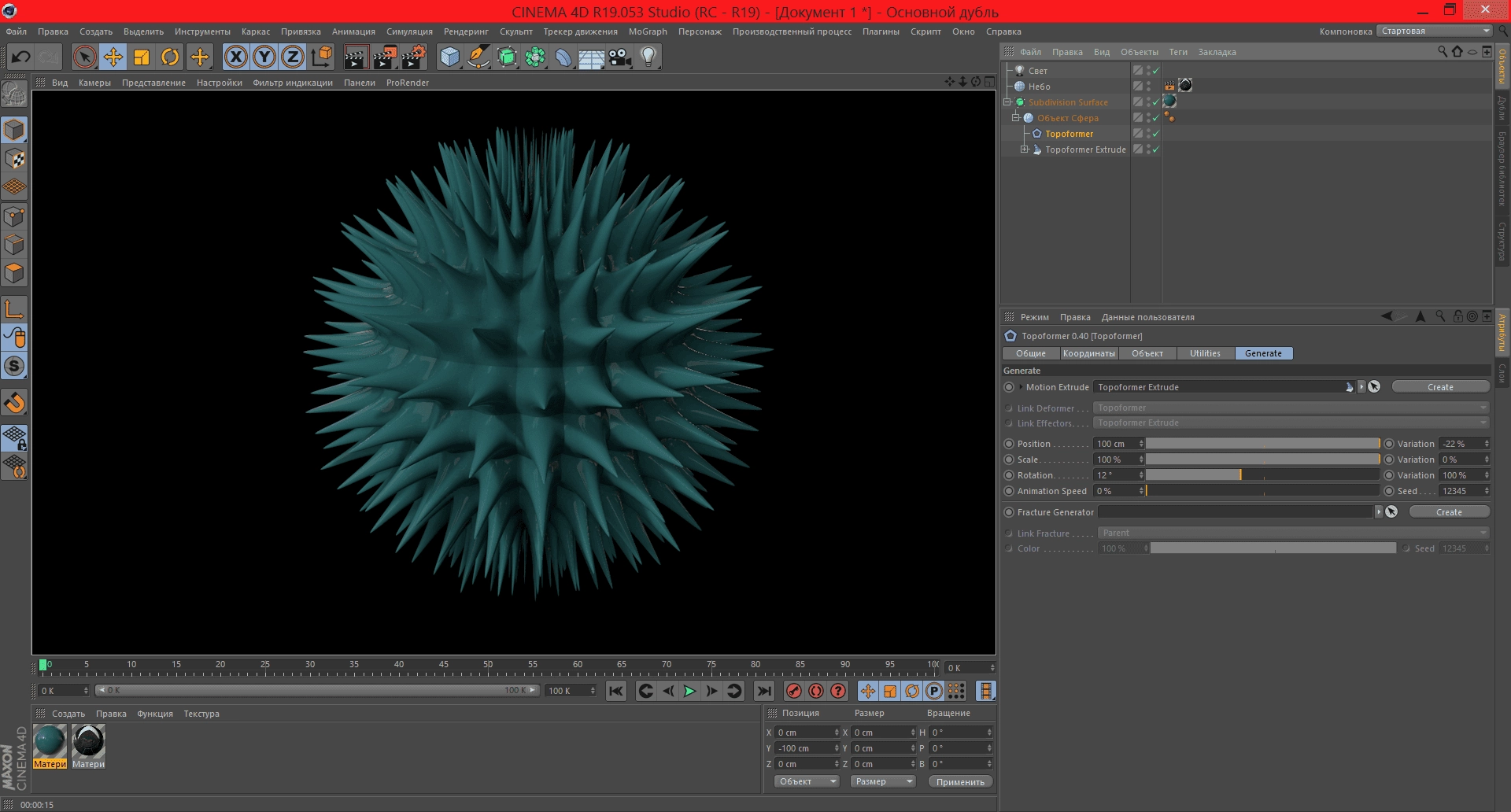Switch the coordinate system icon
The width and height of the screenshot is (1511, 812).
(x=322, y=57)
